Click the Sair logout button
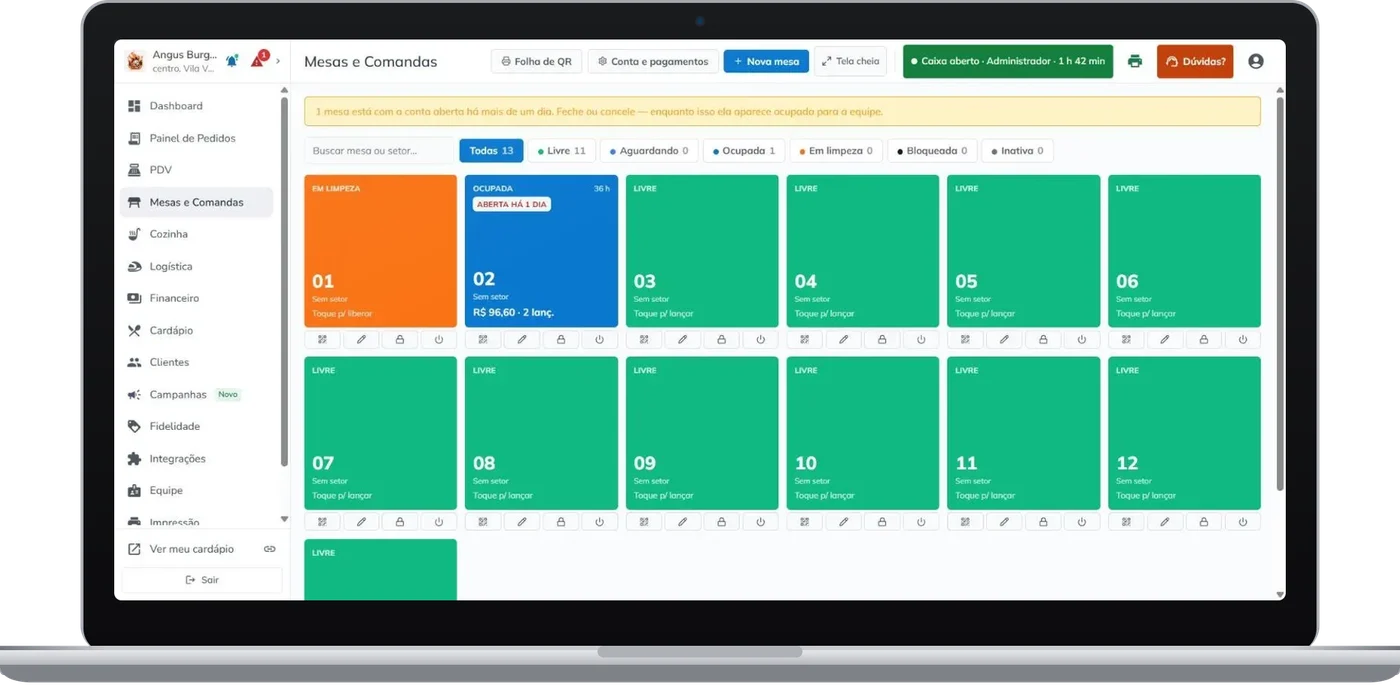1400x697 pixels. (x=202, y=580)
